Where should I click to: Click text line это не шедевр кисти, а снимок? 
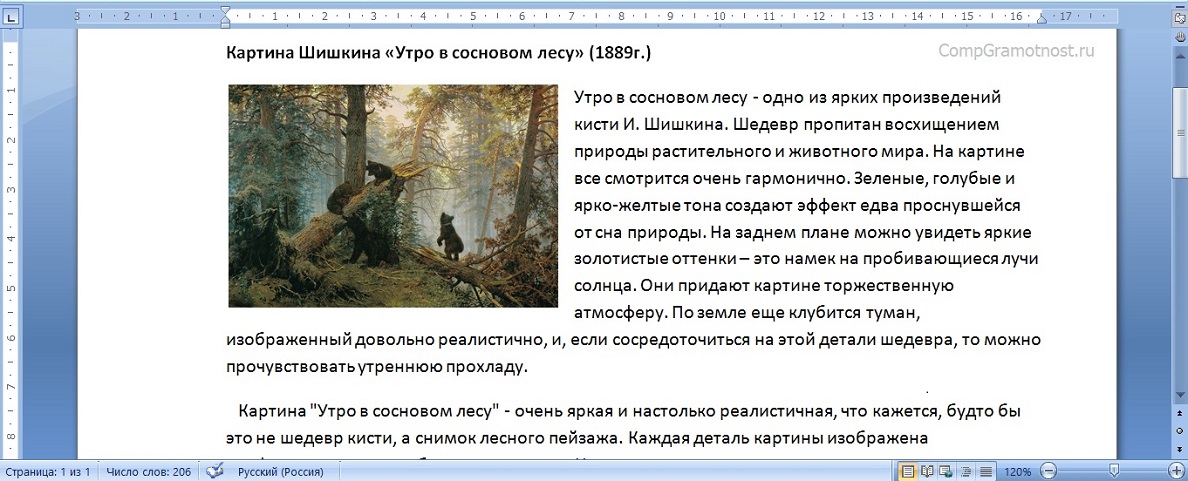pos(577,439)
